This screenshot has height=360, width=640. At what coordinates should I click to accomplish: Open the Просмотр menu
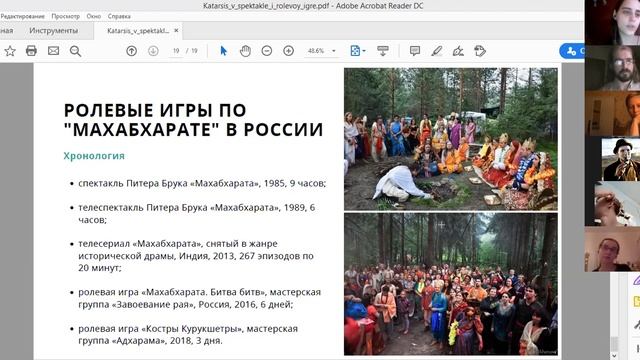65,16
